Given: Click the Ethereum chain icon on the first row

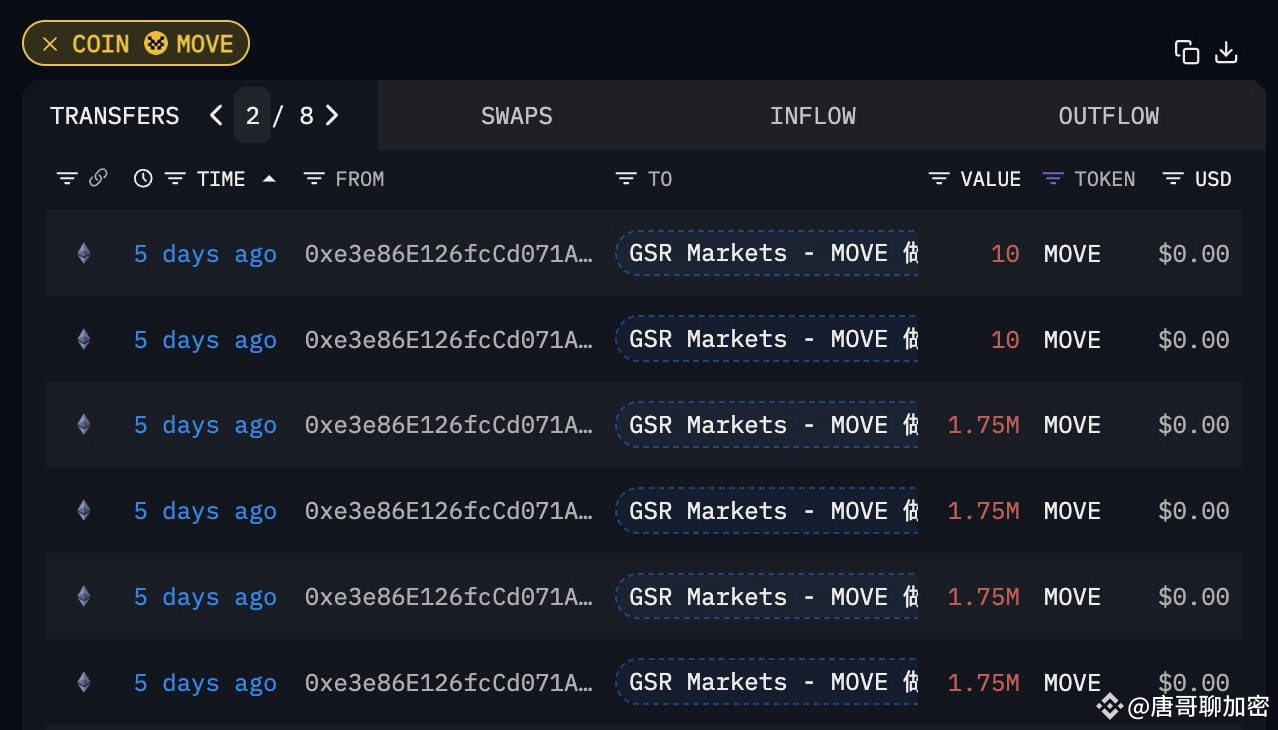Looking at the screenshot, I should click(x=83, y=253).
